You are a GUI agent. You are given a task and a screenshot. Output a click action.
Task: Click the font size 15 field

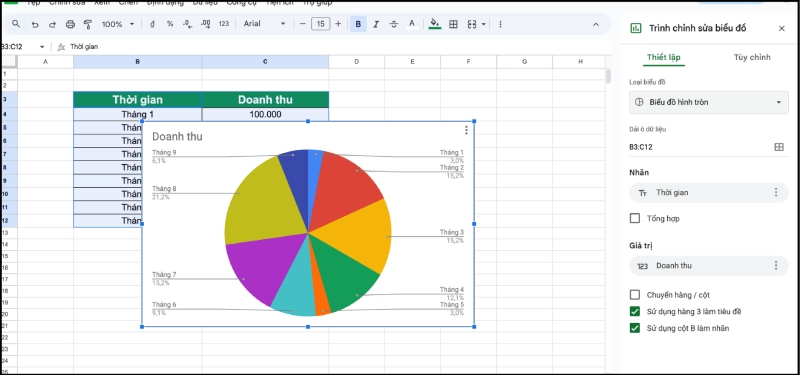(320, 24)
